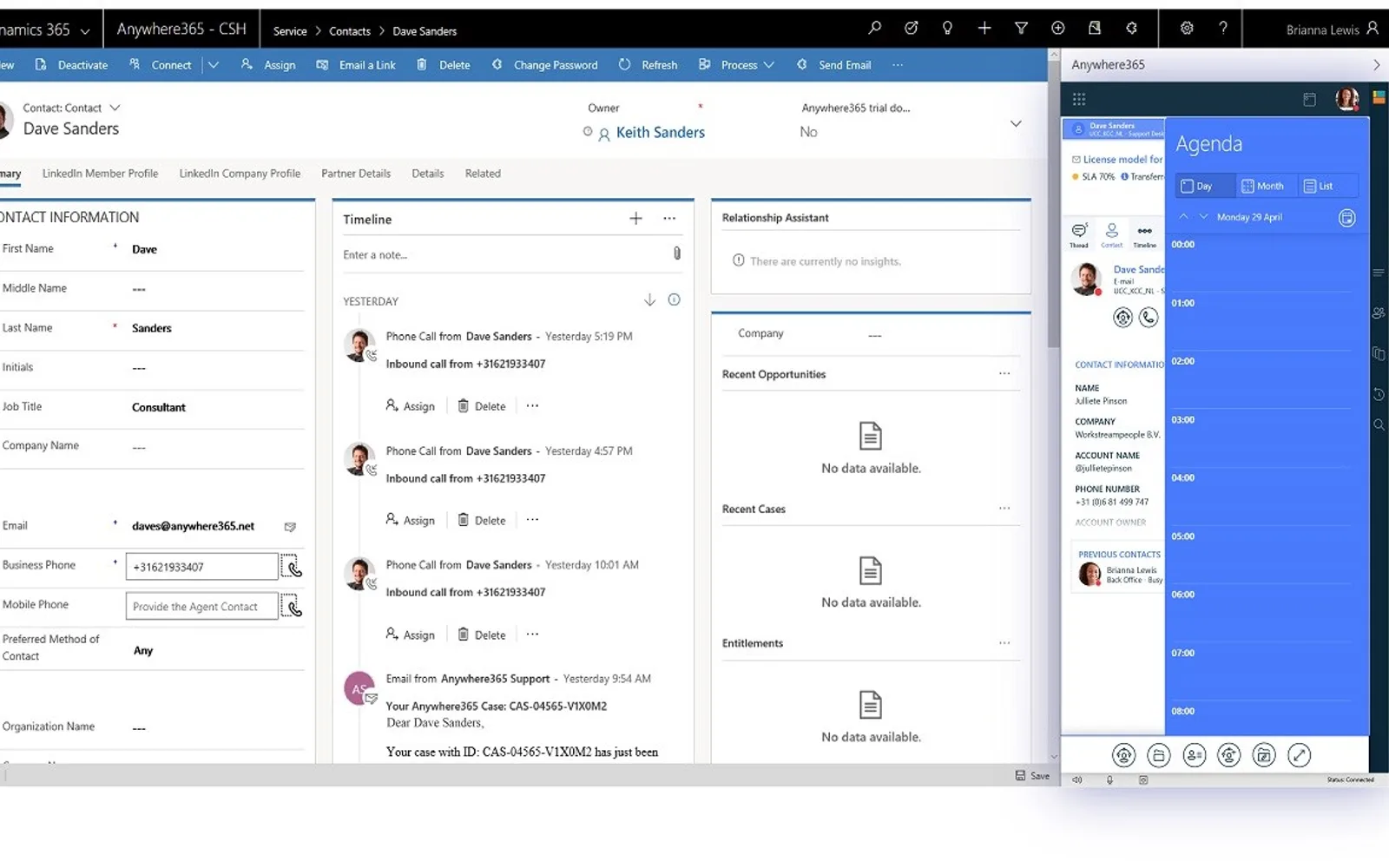Click Save in the bottom status bar
Viewport: 1389px width, 868px height.
pyautogui.click(x=1033, y=776)
